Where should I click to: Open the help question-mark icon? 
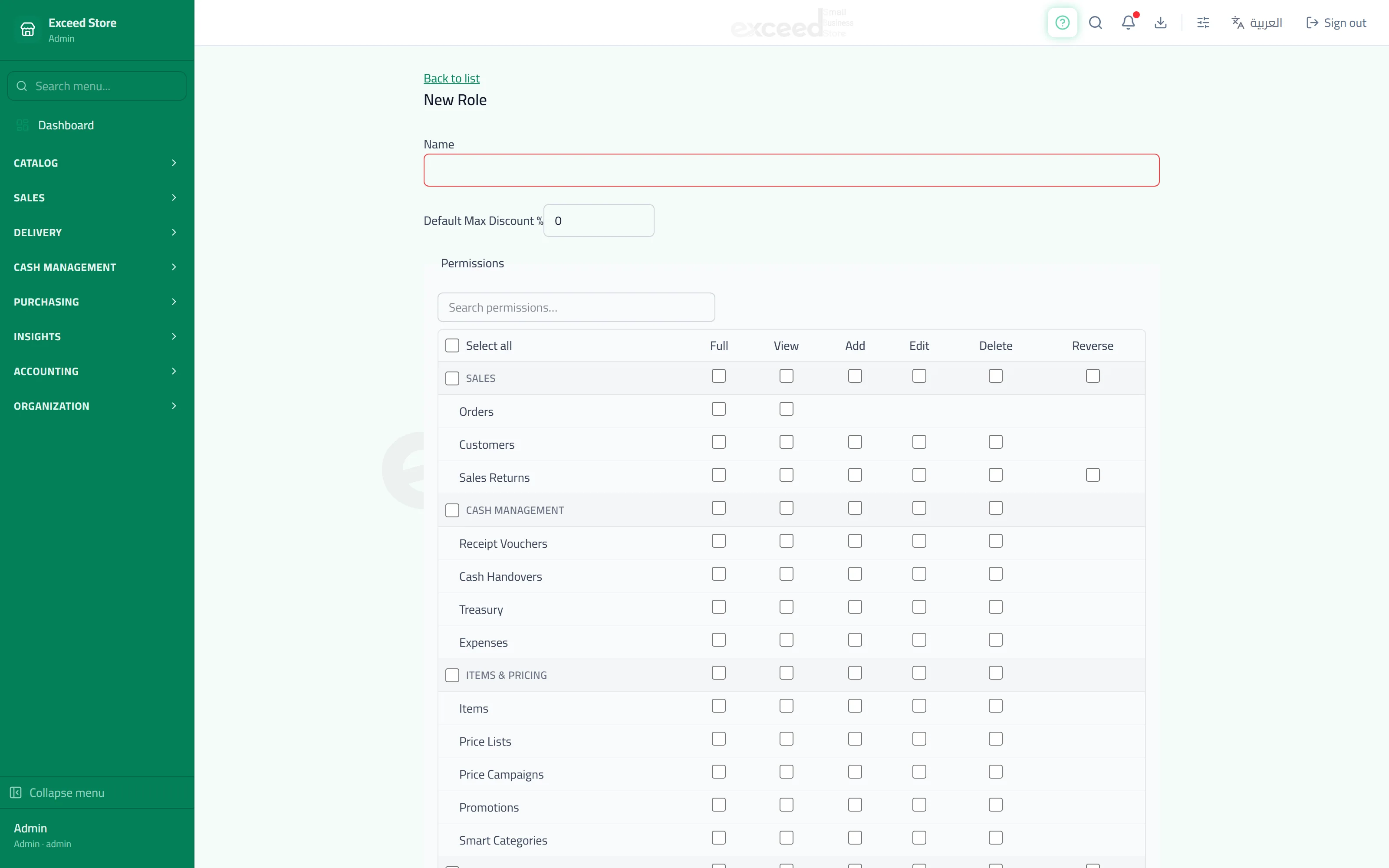point(1062,23)
